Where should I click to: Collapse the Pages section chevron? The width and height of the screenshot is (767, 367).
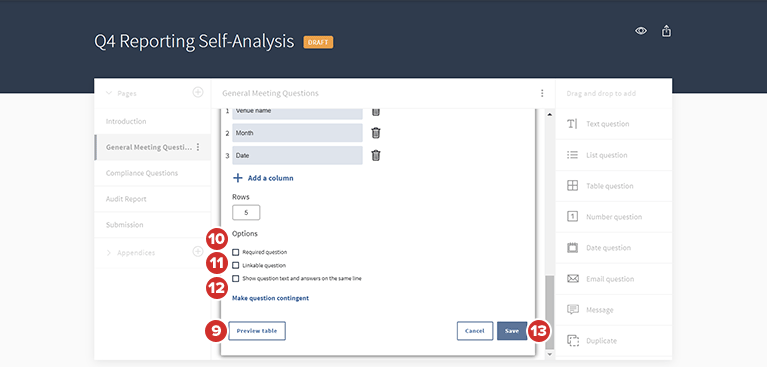tap(109, 92)
